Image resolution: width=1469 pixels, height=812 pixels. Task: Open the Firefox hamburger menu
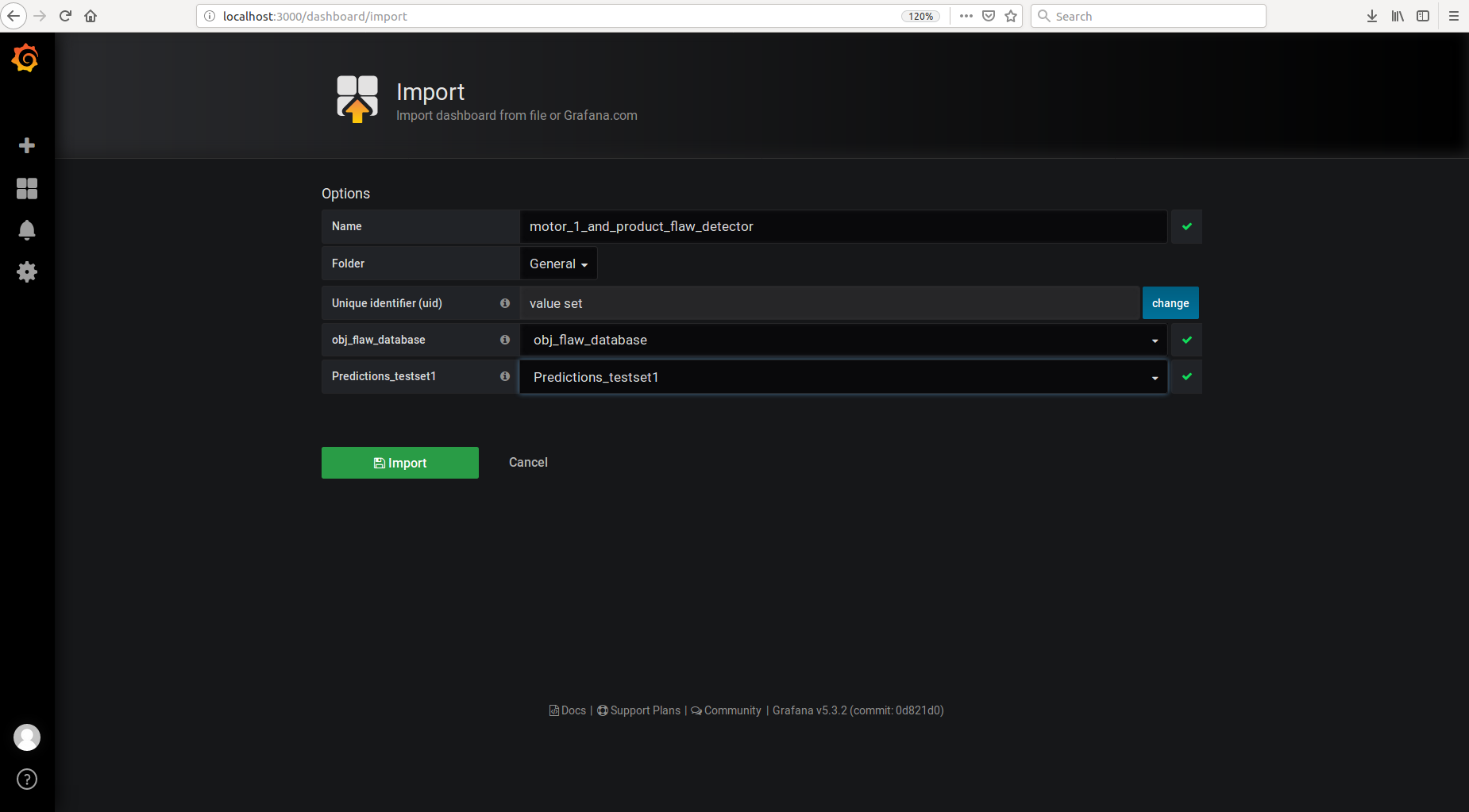point(1454,16)
